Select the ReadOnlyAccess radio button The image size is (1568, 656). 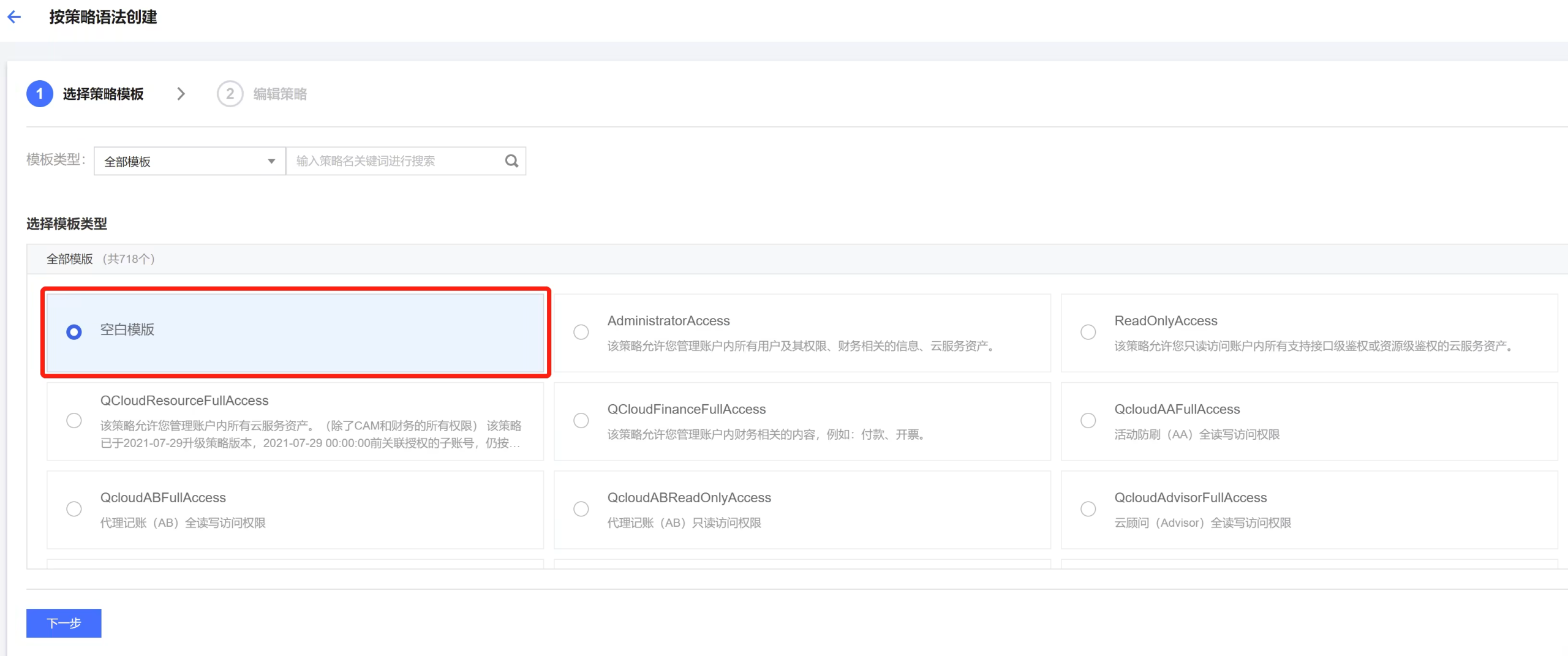pyautogui.click(x=1088, y=332)
